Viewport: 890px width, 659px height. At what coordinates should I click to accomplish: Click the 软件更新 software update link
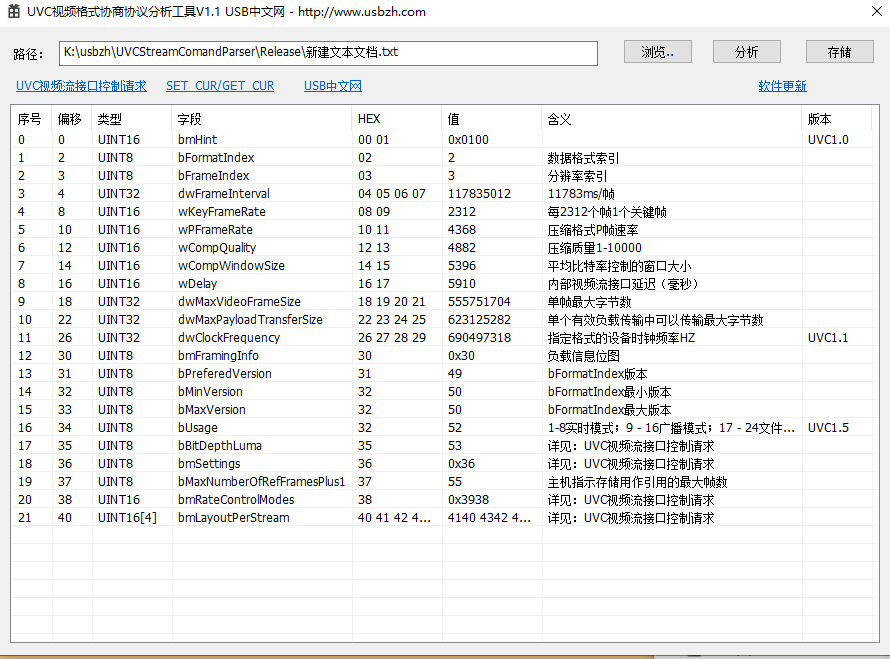[x=782, y=86]
